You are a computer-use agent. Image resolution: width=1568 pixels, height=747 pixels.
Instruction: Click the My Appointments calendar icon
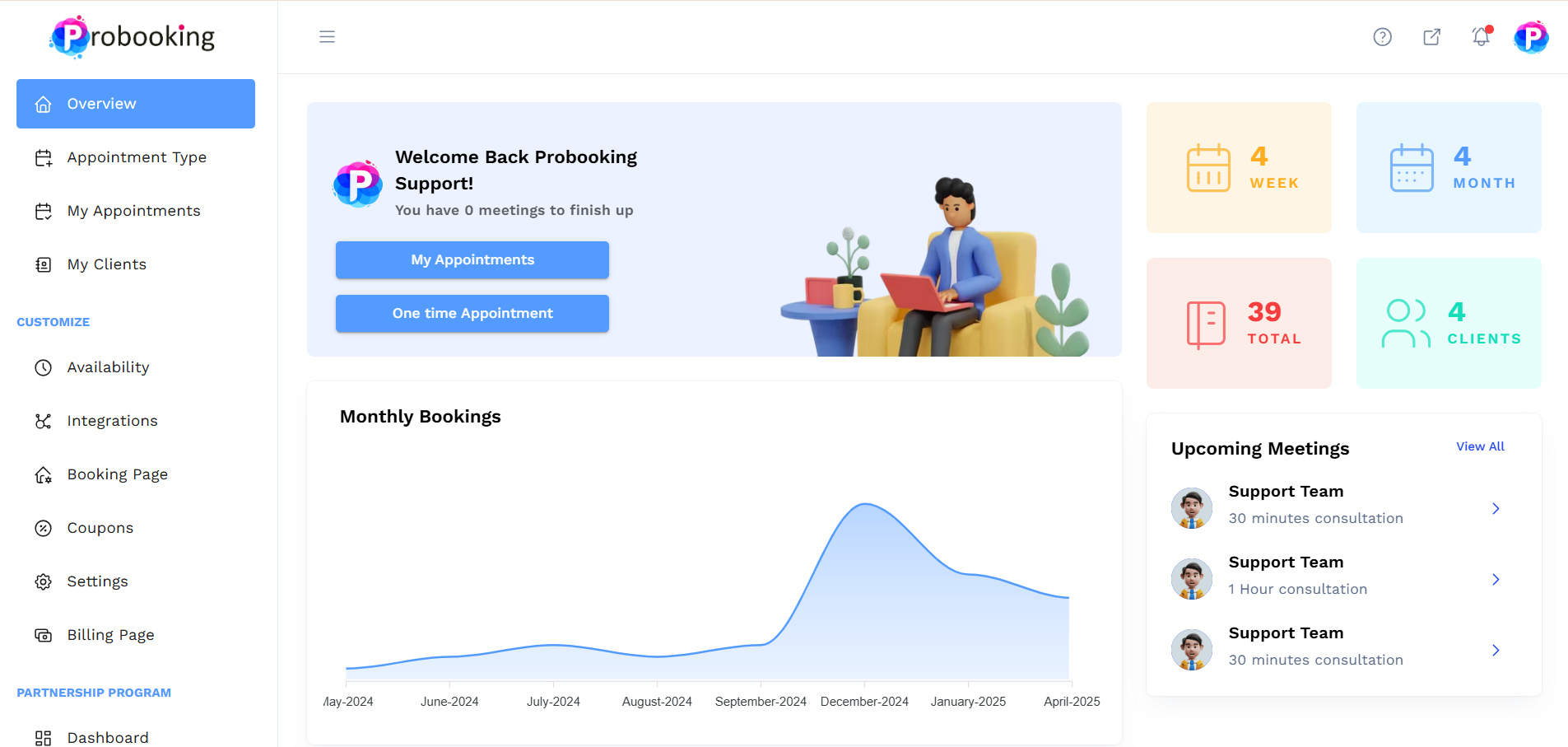point(44,211)
